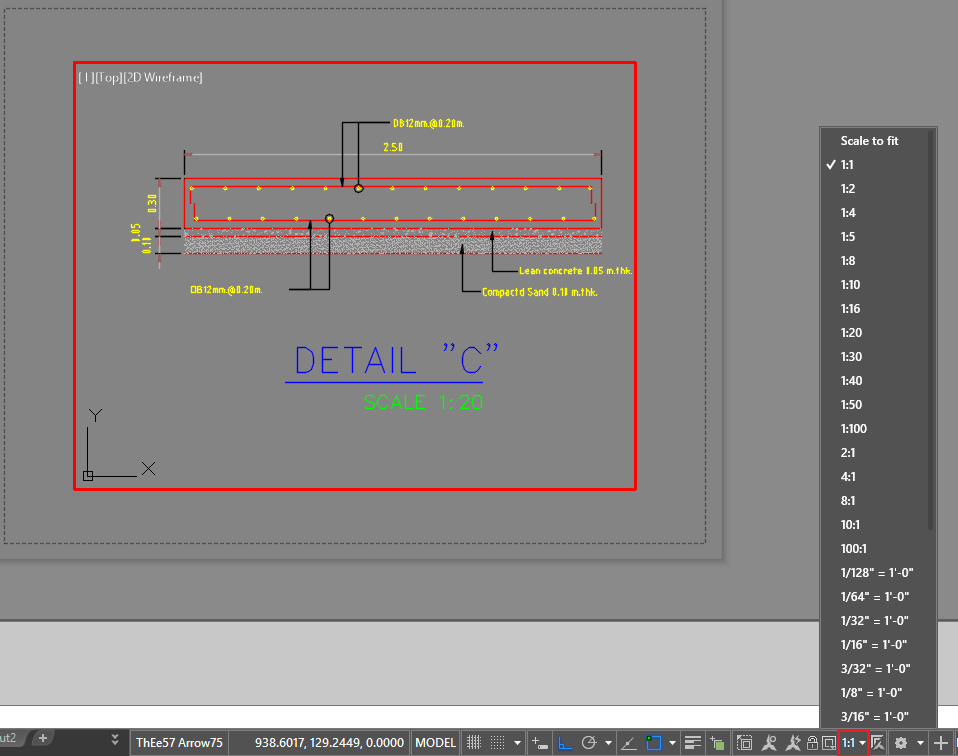
Task: Click the add annotation scales icon
Action: point(792,742)
